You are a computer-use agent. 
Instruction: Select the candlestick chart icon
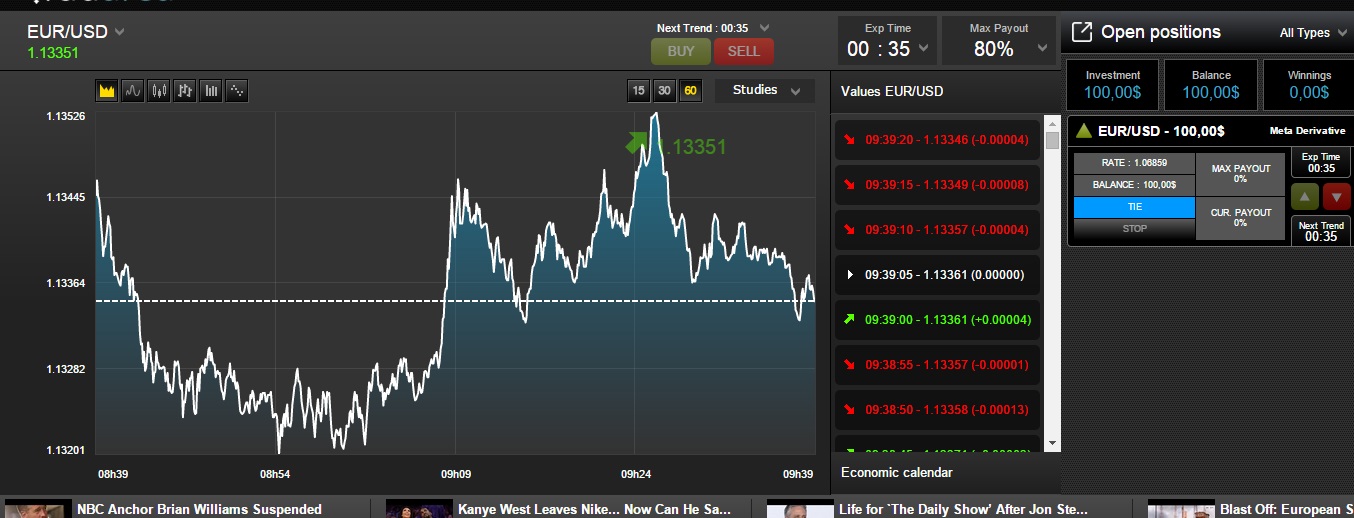click(159, 91)
